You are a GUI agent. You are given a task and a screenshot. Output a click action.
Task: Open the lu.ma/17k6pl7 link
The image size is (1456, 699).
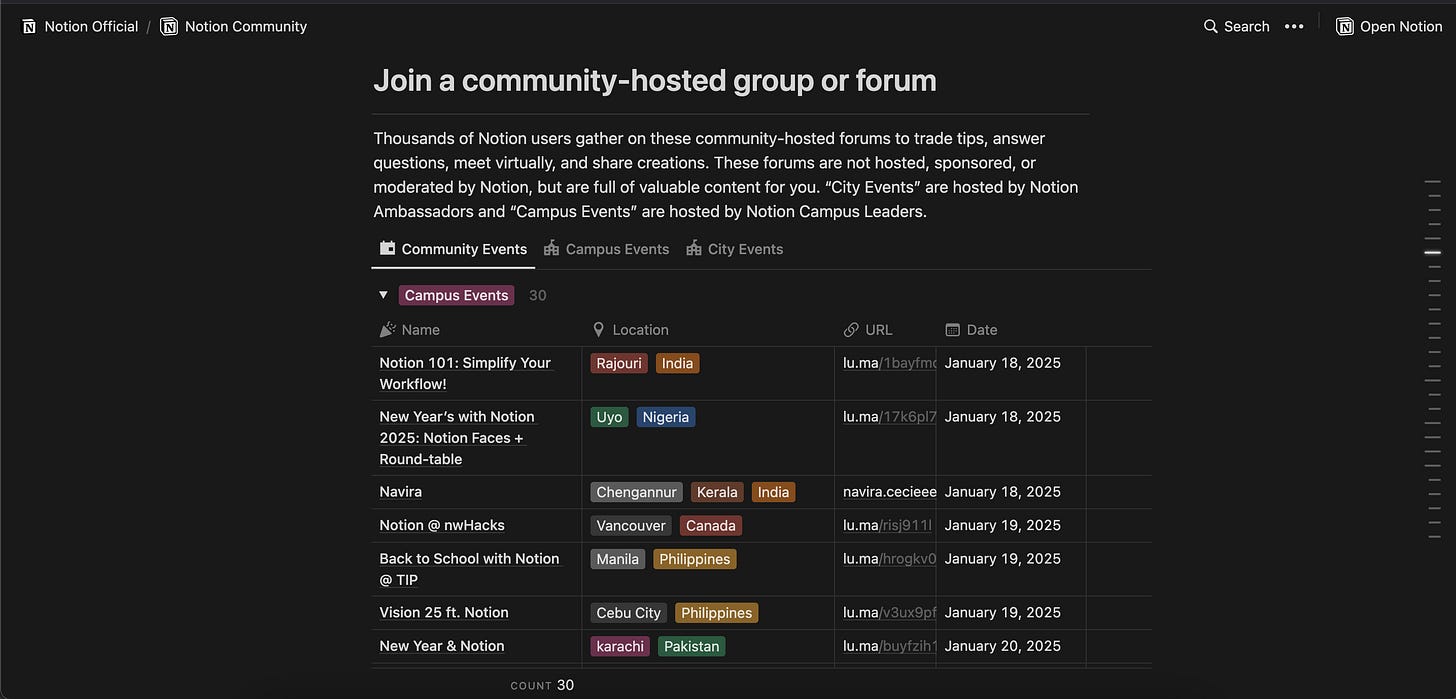pyautogui.click(x=889, y=417)
